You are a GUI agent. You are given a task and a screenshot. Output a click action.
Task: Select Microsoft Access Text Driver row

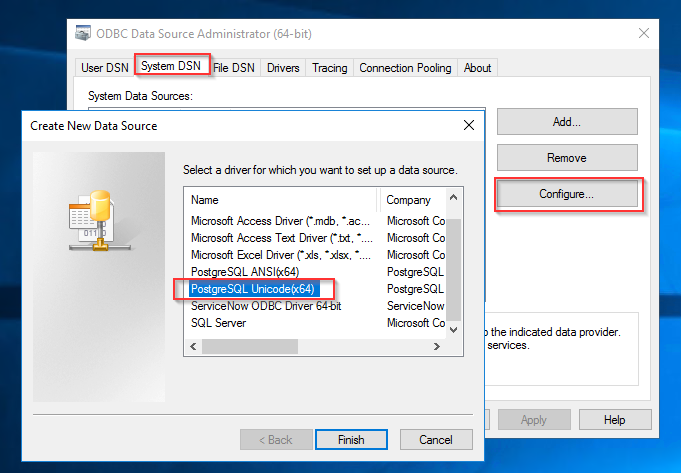[282, 238]
